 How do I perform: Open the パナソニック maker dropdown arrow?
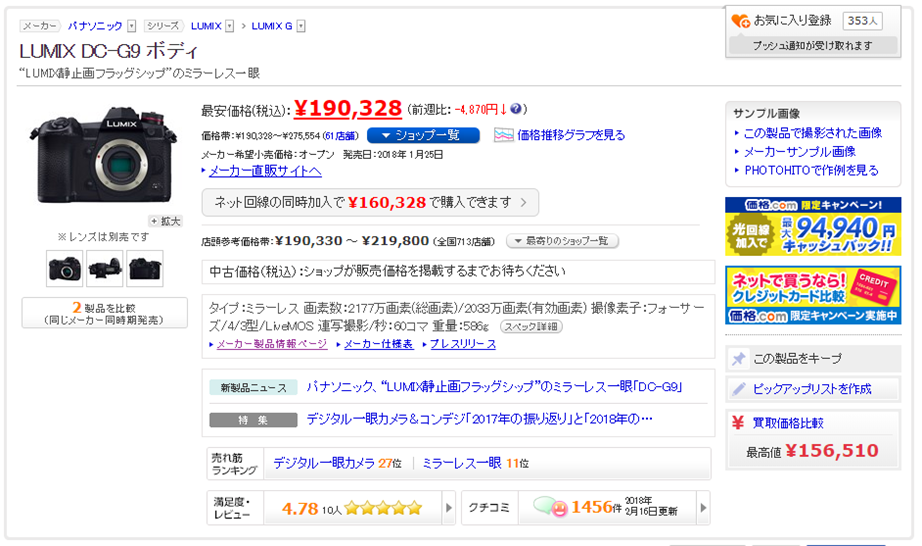[x=132, y=26]
